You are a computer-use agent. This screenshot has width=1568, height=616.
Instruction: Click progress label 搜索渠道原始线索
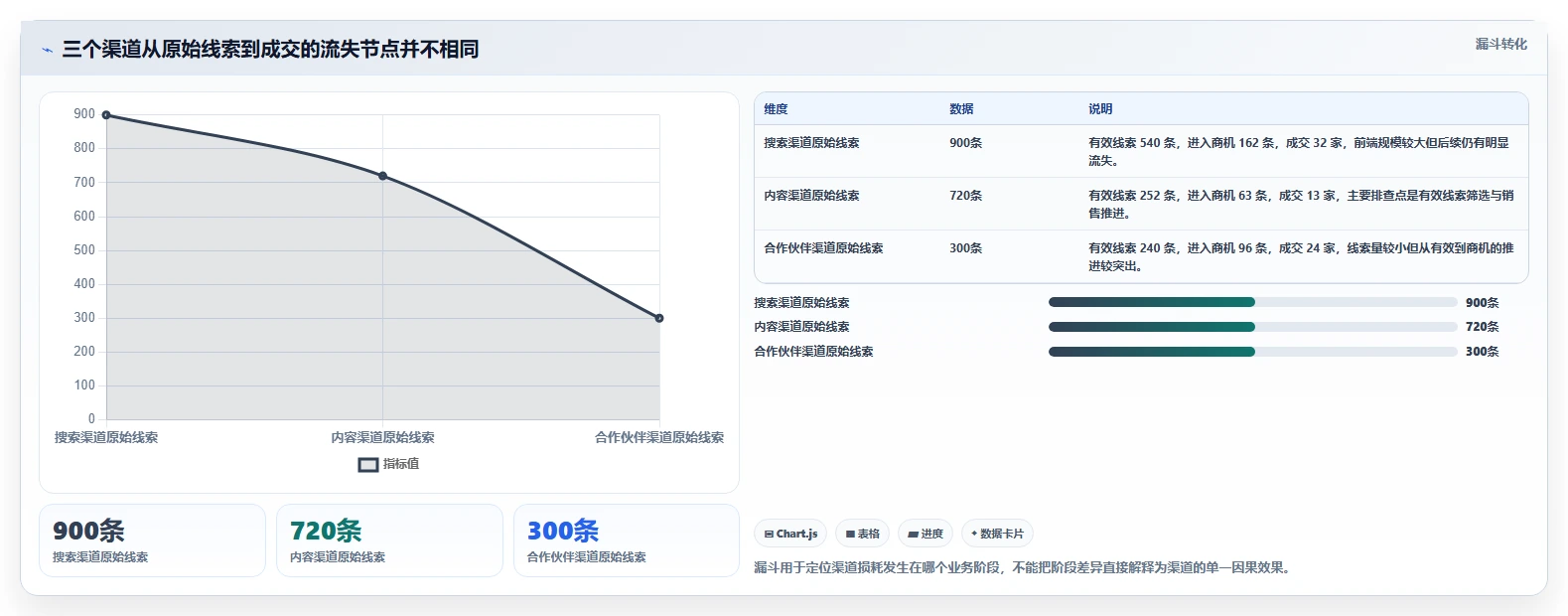(801, 303)
